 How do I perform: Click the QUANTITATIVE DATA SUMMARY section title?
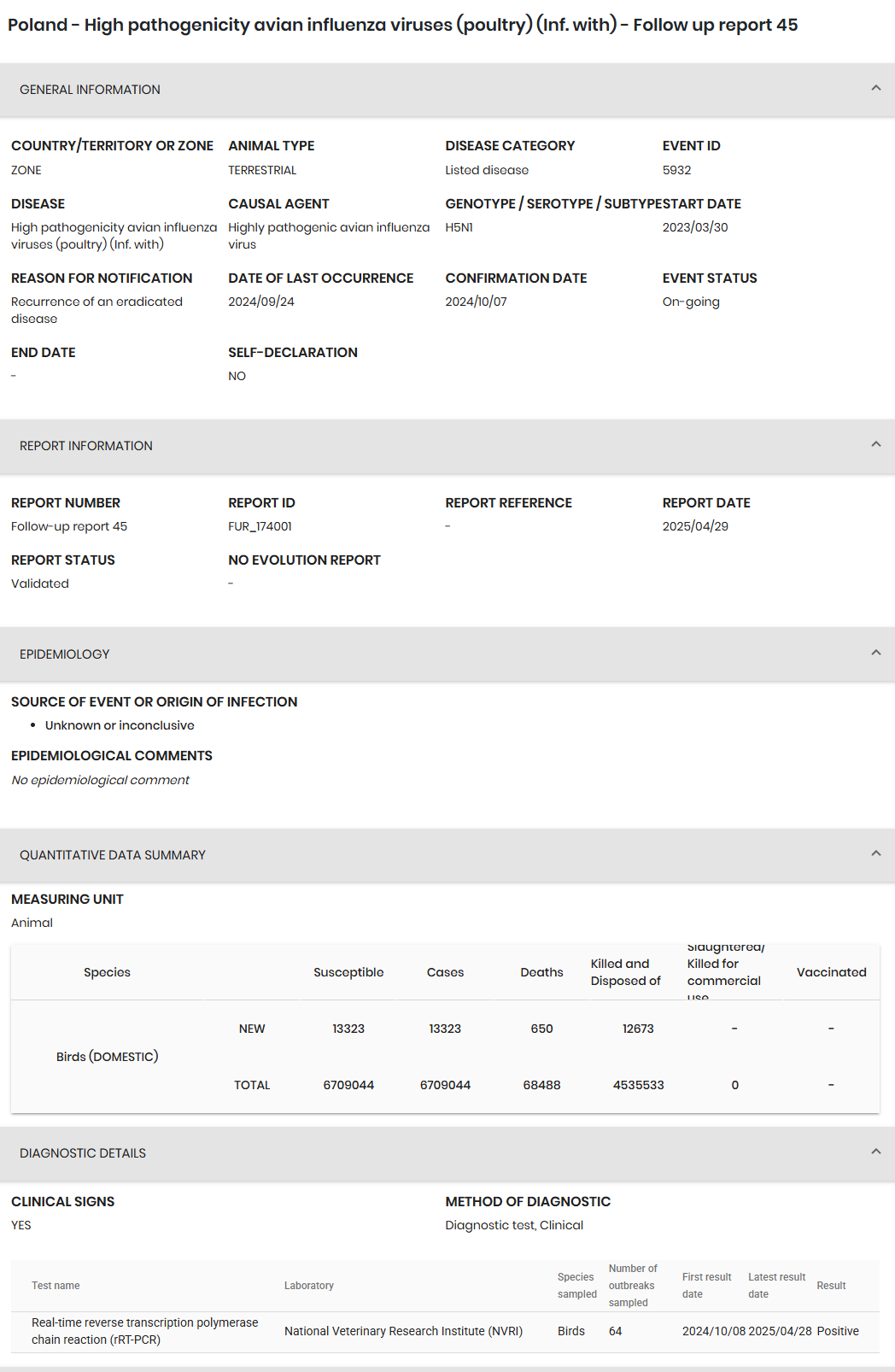tap(113, 855)
